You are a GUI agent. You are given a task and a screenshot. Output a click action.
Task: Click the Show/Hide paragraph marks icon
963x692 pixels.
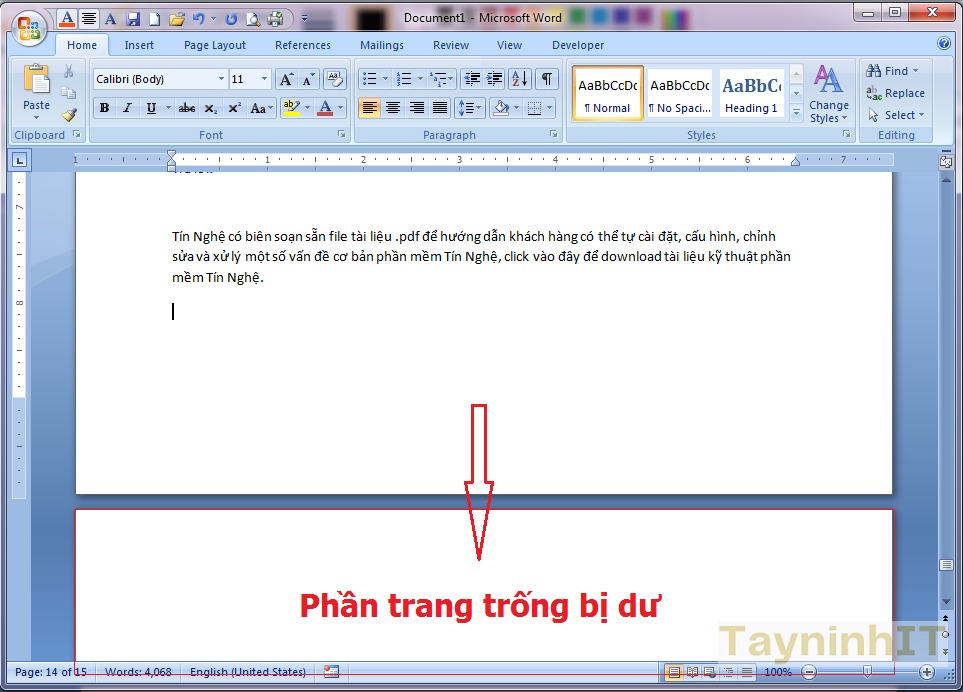(546, 79)
